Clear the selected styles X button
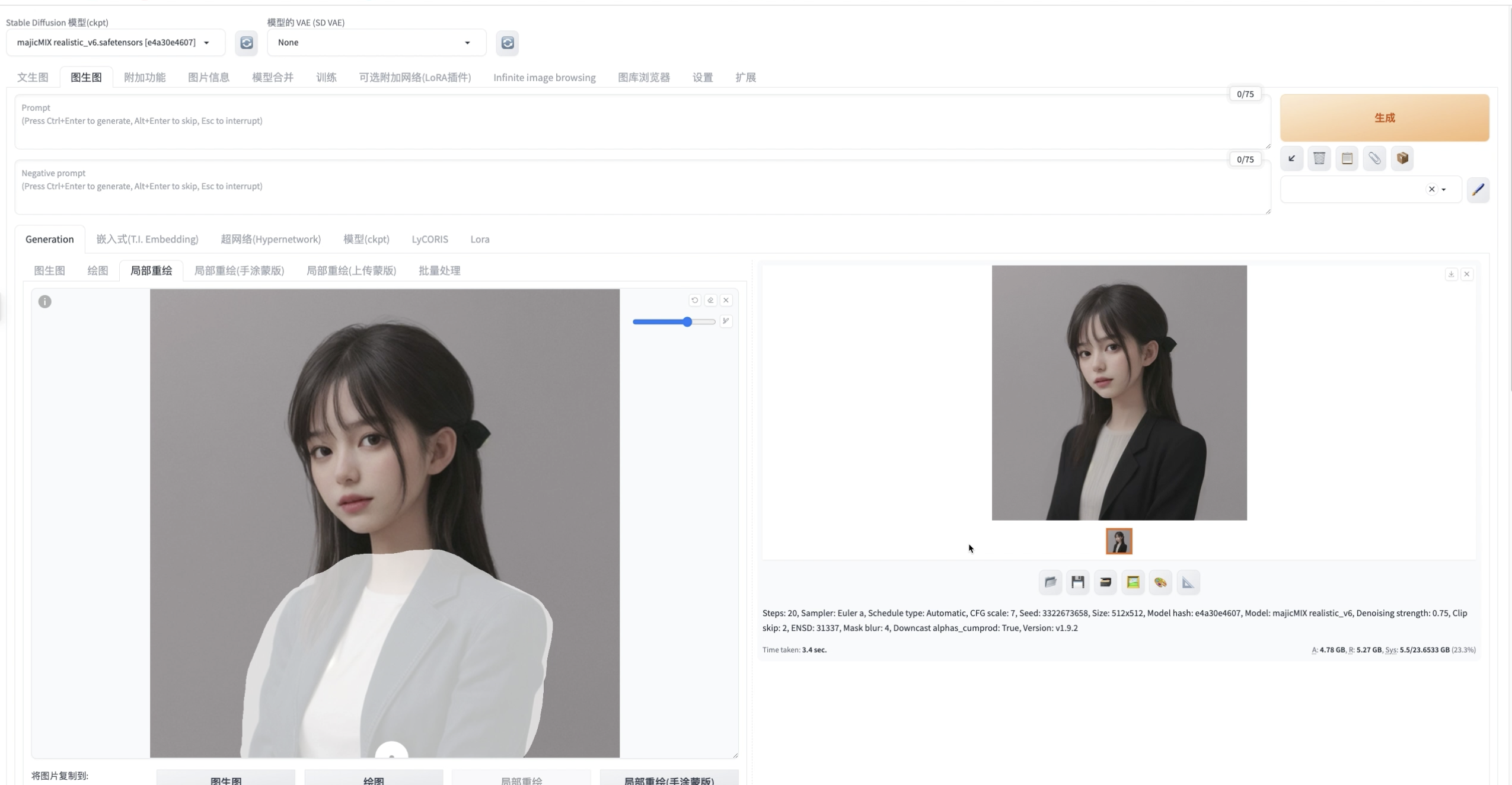Screen dimensions: 1512x785 point(1431,189)
